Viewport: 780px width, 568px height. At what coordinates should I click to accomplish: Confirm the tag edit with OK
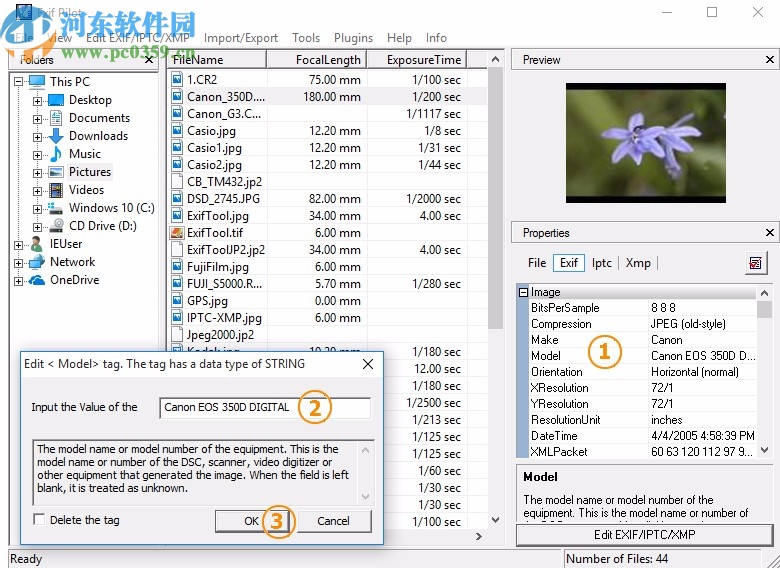click(x=252, y=521)
